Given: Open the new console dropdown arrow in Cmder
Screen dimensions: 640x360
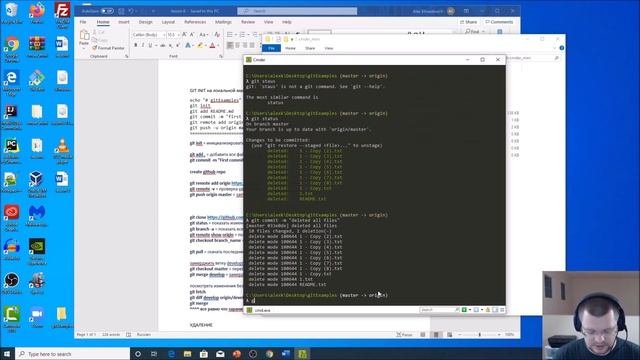Looking at the screenshot, I should [x=470, y=310].
